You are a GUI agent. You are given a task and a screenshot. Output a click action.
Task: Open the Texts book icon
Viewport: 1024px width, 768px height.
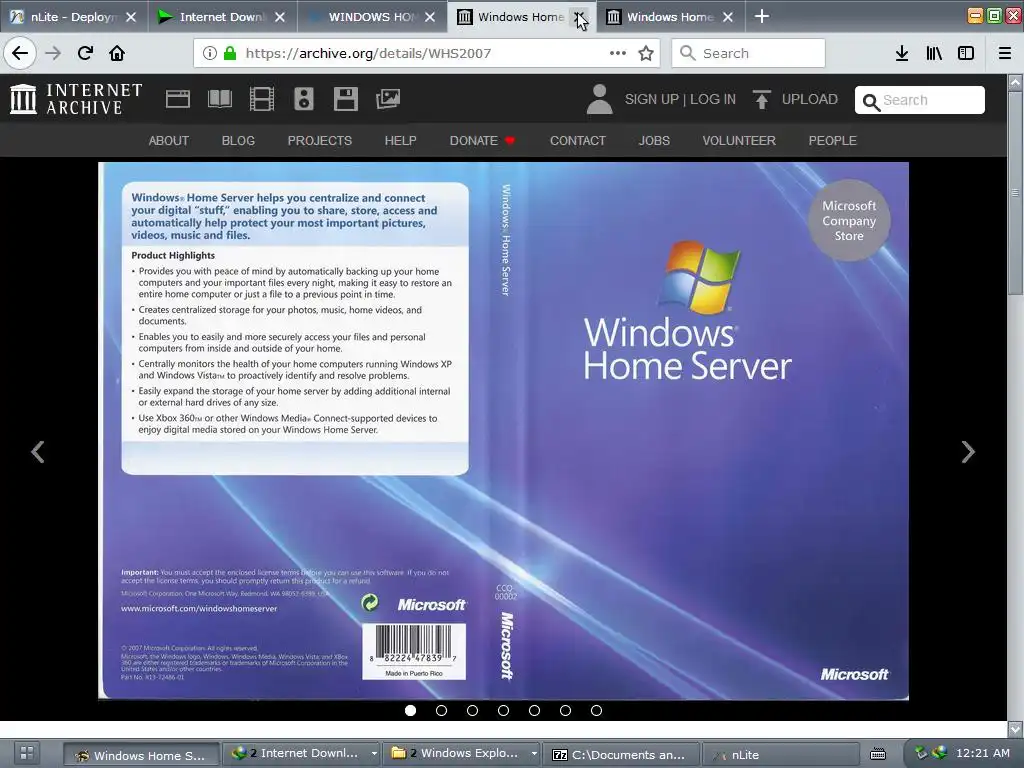coord(219,99)
